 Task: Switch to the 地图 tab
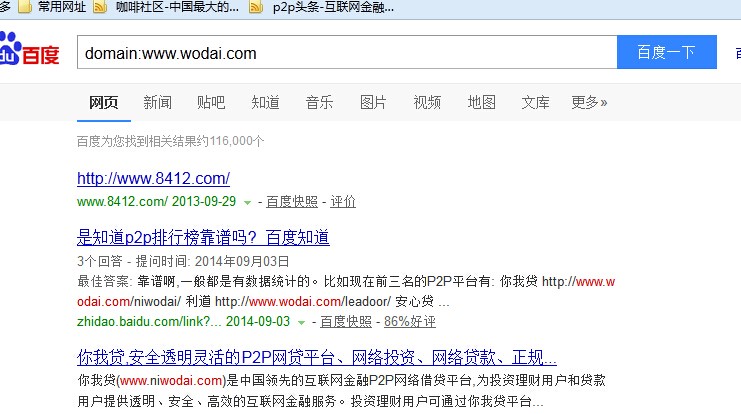click(x=481, y=102)
